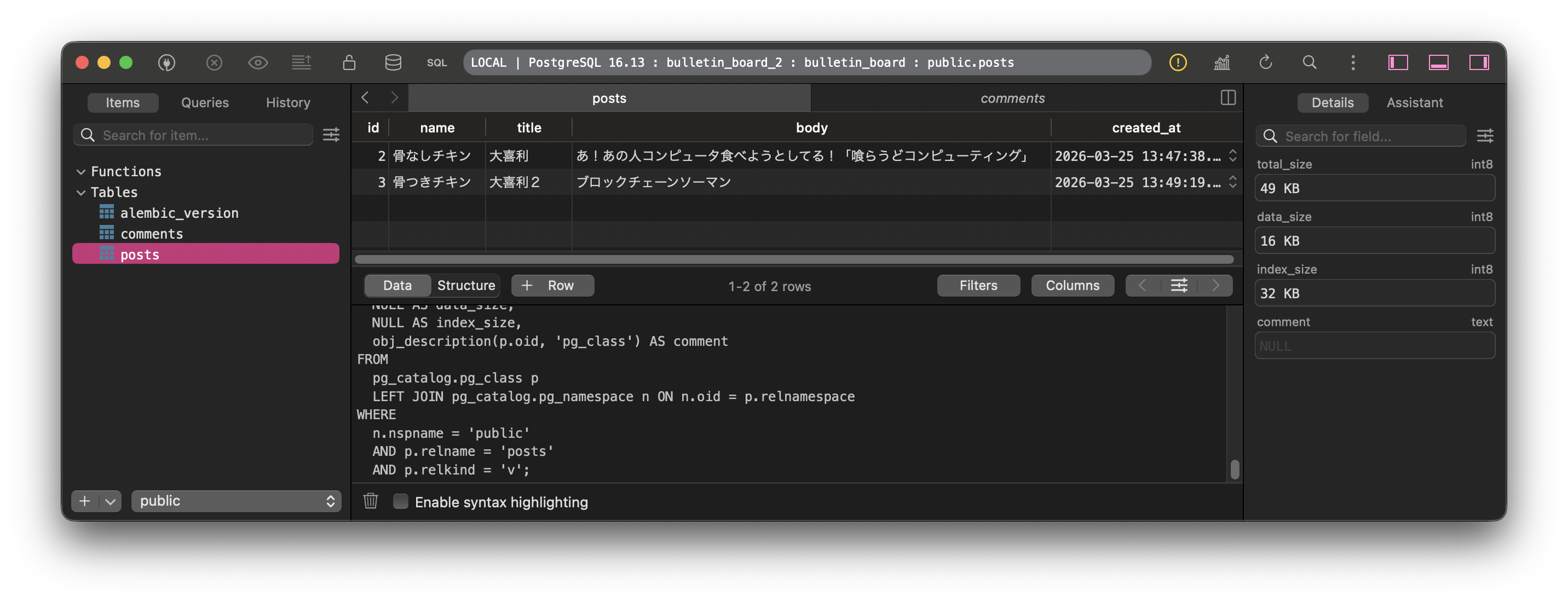Enable safe mode via the lock icon
This screenshot has width=1568, height=602.
coord(349,62)
